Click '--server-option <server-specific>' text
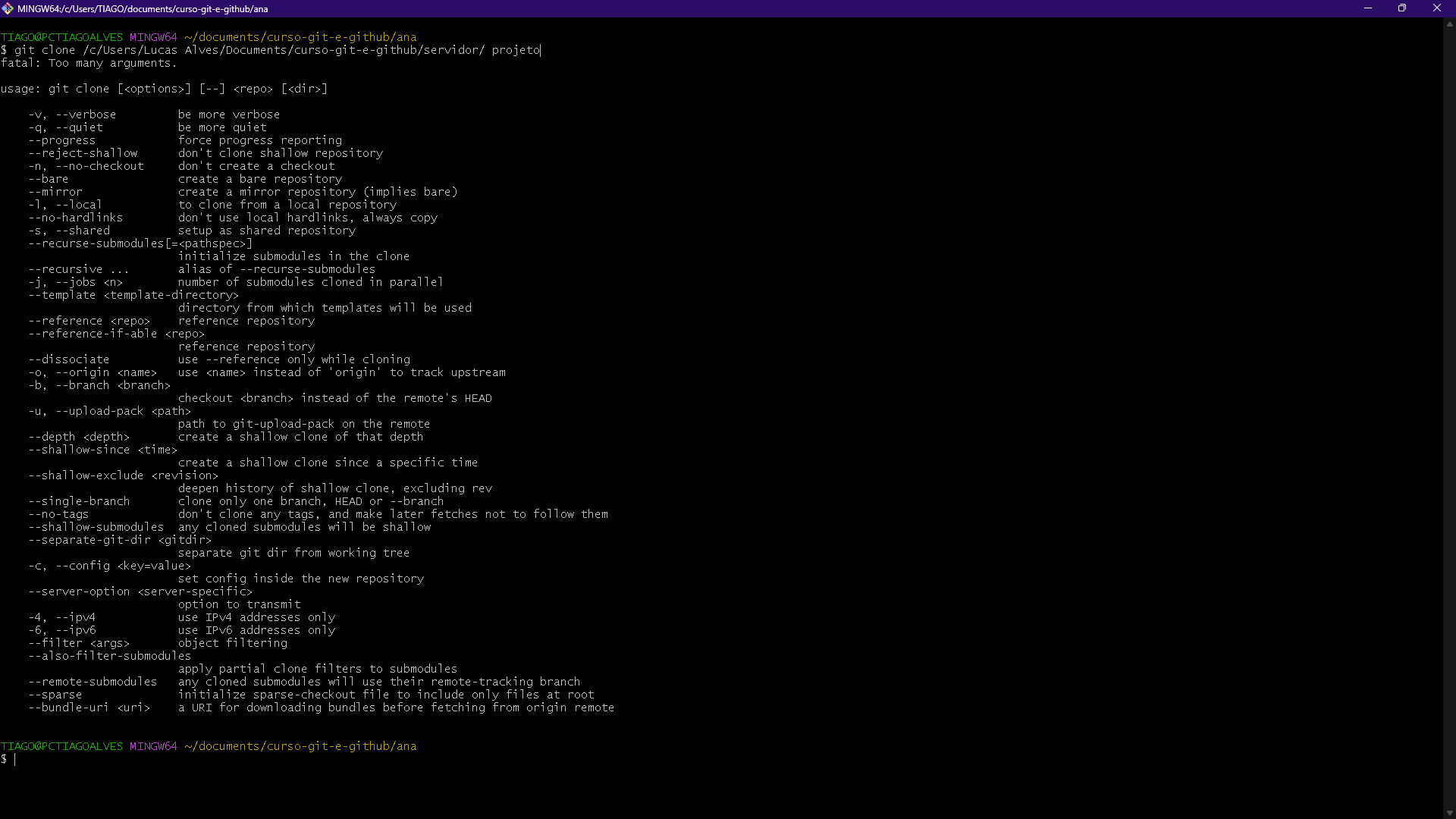This screenshot has width=1456, height=819. (x=140, y=591)
